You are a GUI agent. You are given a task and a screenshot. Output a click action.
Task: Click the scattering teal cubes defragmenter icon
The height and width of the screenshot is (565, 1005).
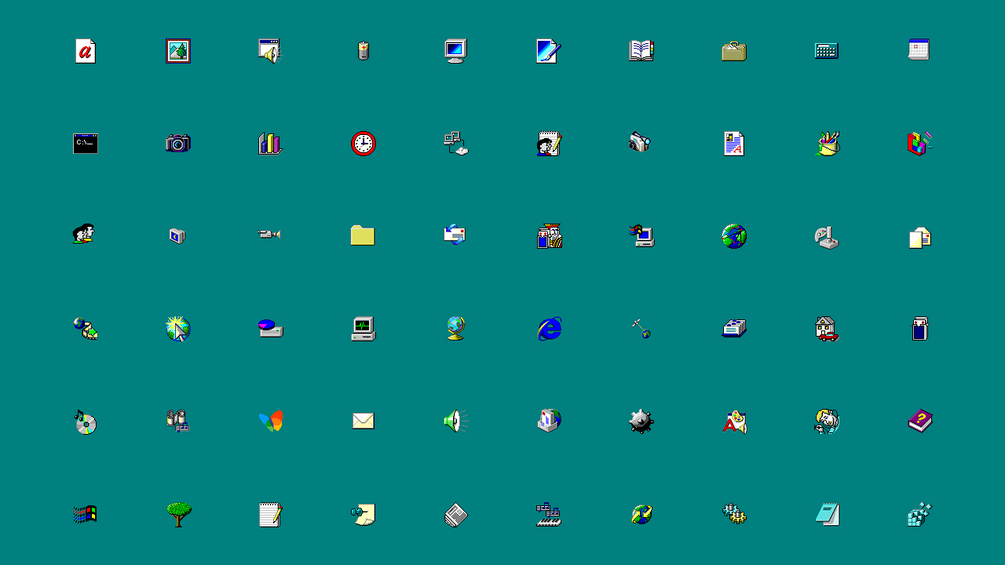click(x=919, y=514)
